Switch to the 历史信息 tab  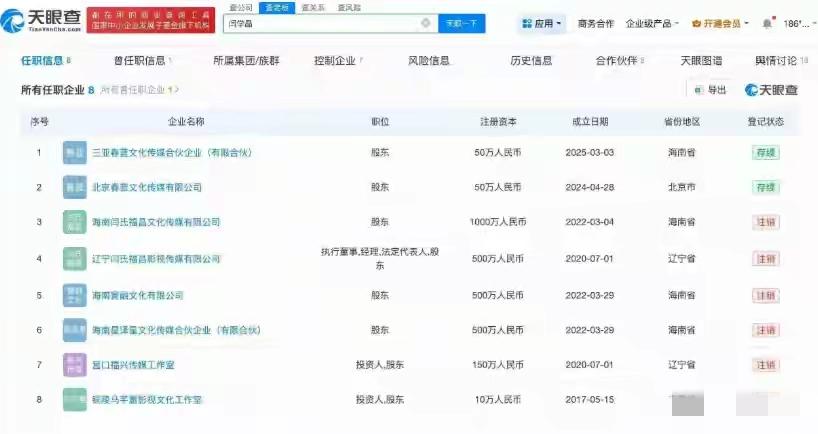(x=531, y=61)
